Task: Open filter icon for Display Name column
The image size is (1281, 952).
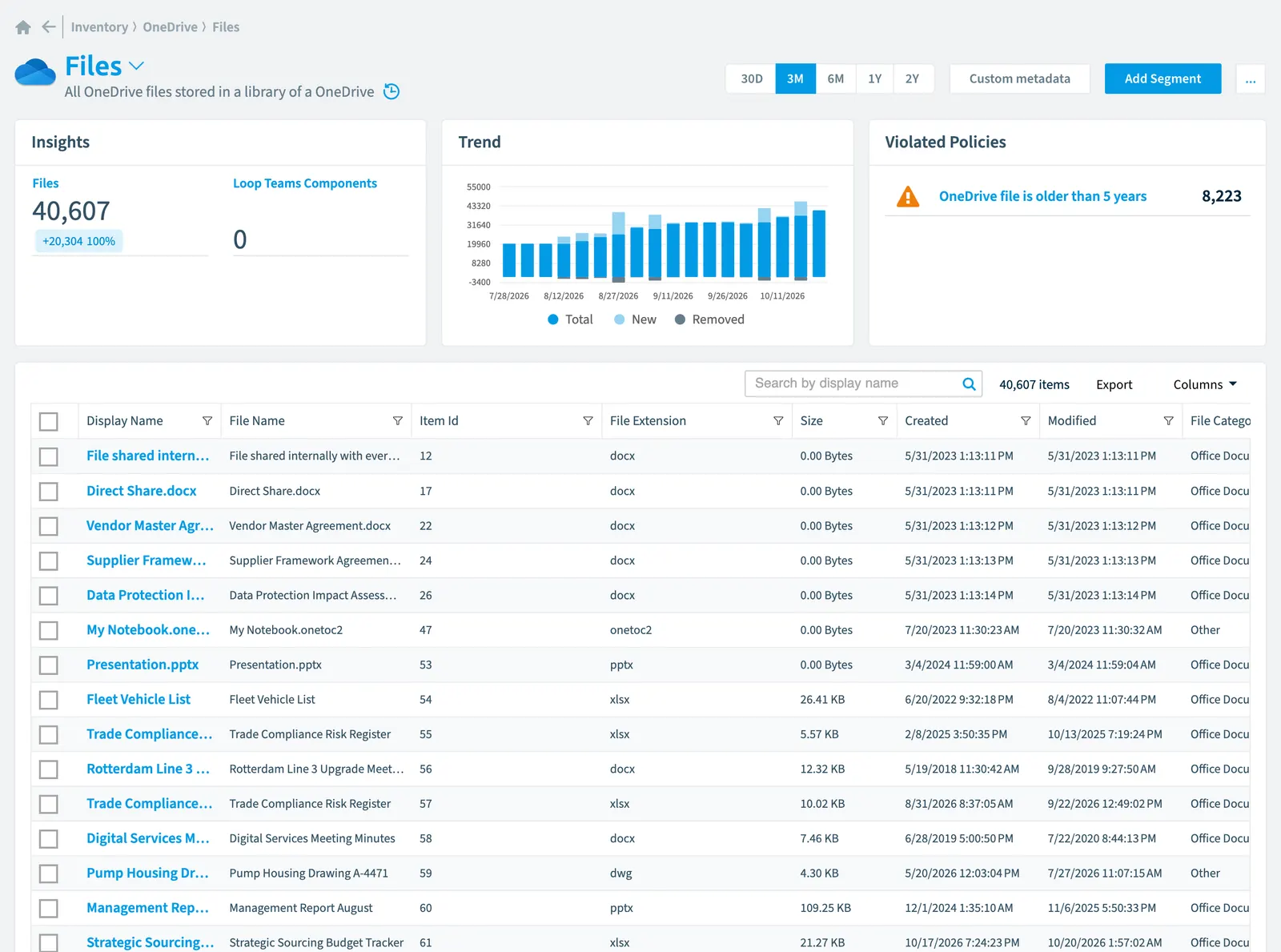Action: tap(207, 421)
